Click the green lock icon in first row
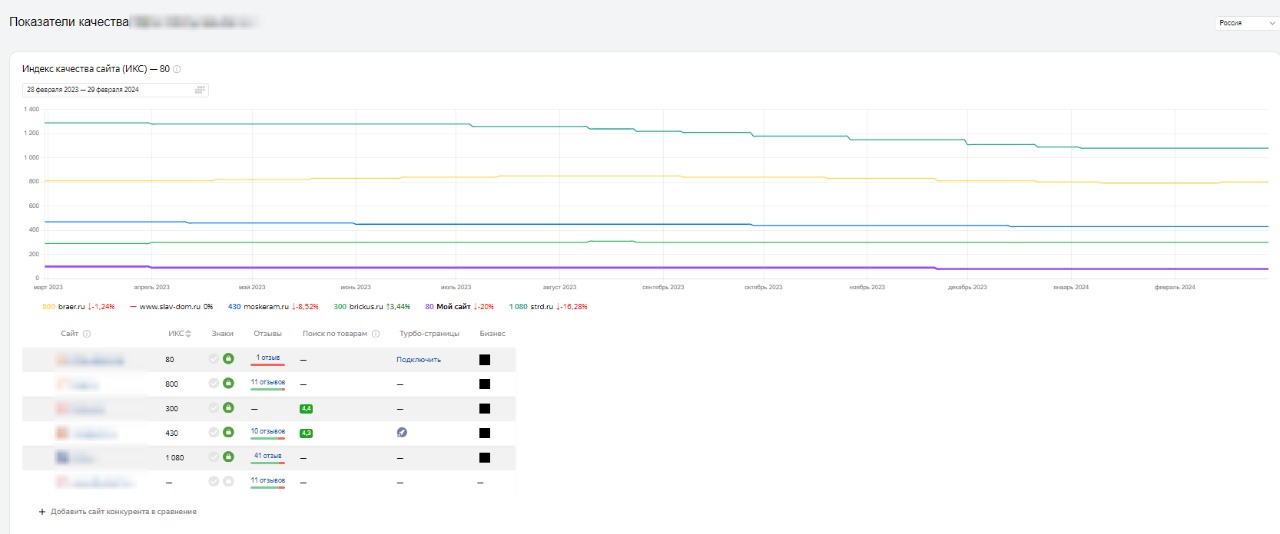Screen dimensions: 1280x534 (228, 359)
